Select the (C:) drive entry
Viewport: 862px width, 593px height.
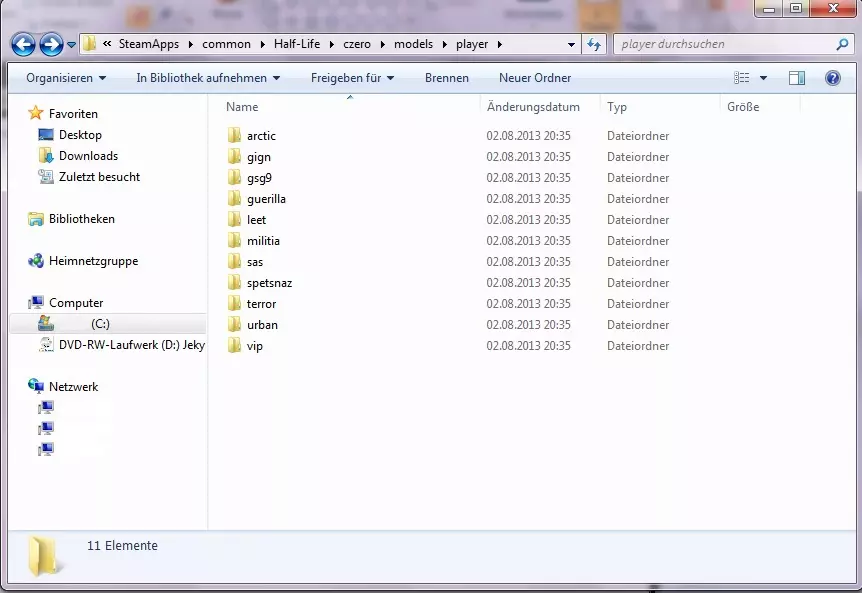pyautogui.click(x=108, y=324)
